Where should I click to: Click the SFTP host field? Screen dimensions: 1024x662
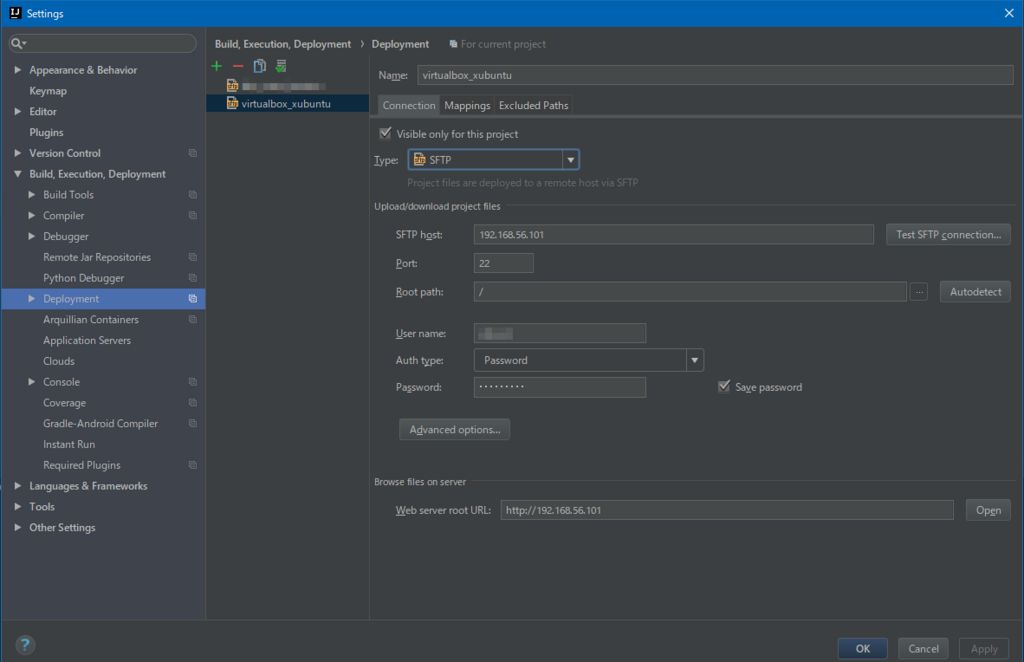pyautogui.click(x=673, y=234)
